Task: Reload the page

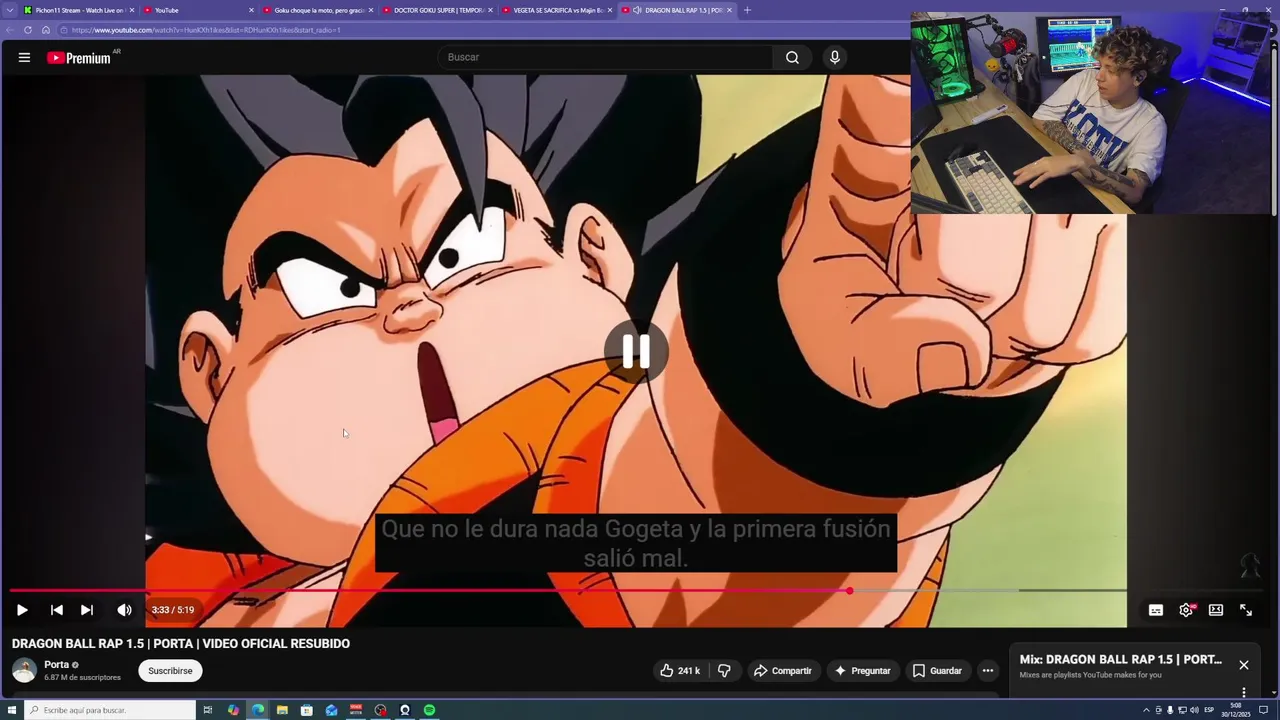Action: (x=27, y=30)
